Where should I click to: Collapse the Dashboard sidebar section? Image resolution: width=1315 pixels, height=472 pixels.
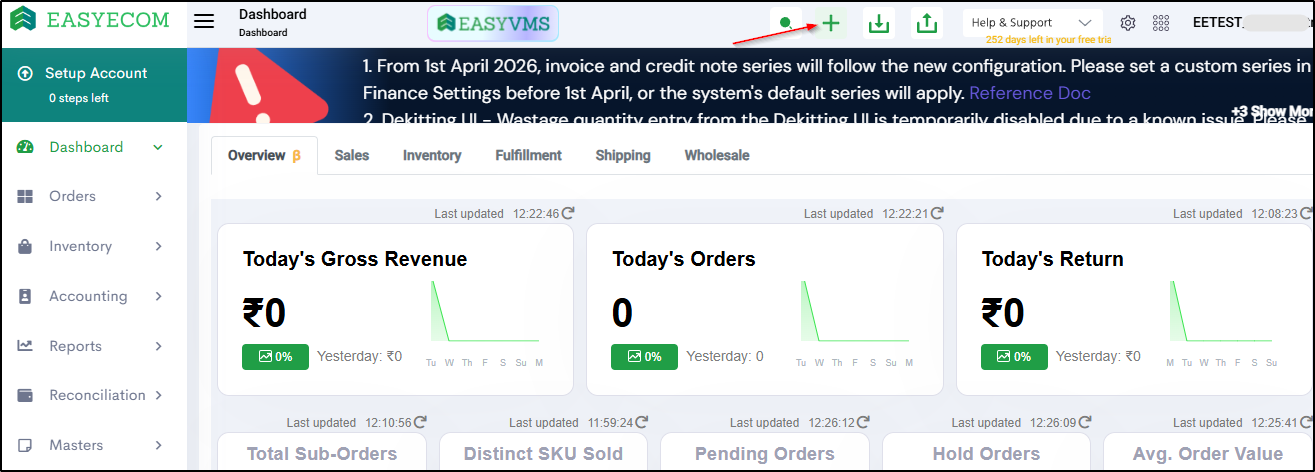[x=157, y=147]
